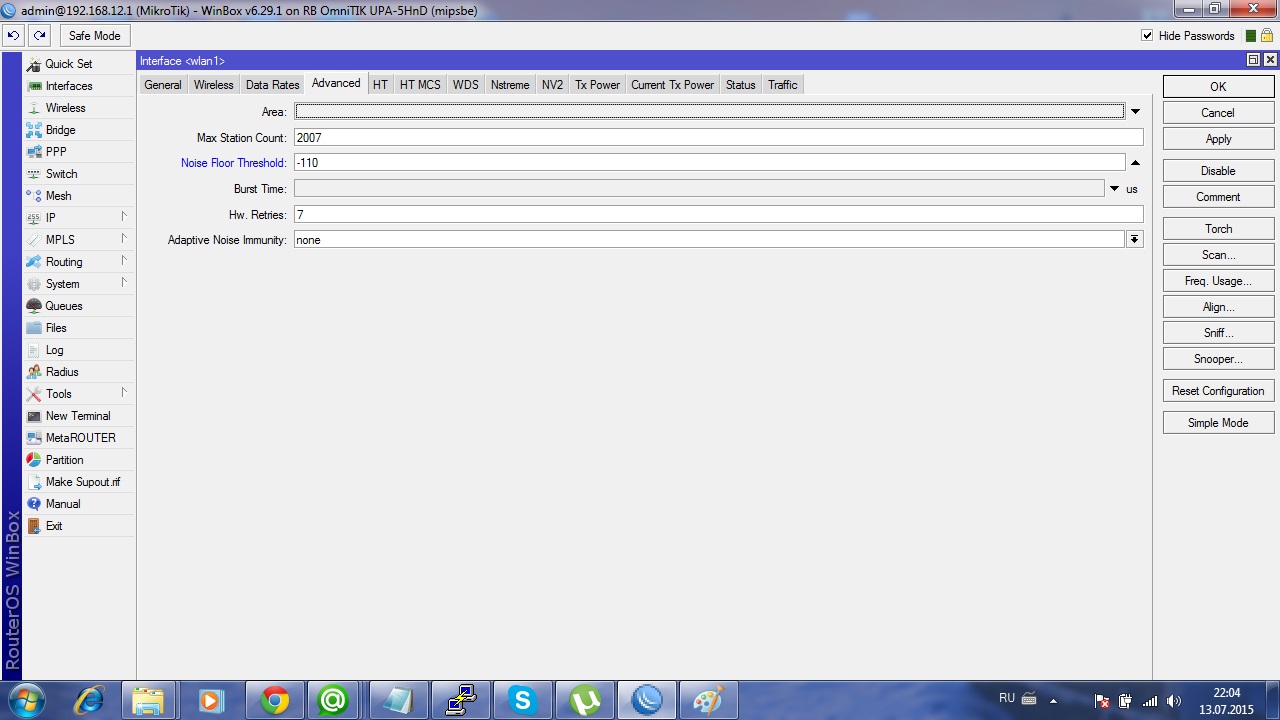1280x720 pixels.
Task: Launch New Terminal from the sidebar
Action: 78,416
